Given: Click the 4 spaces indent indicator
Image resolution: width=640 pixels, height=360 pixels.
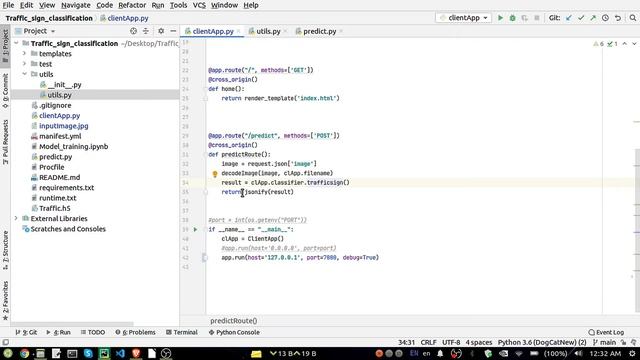Looking at the screenshot, I should [478, 342].
